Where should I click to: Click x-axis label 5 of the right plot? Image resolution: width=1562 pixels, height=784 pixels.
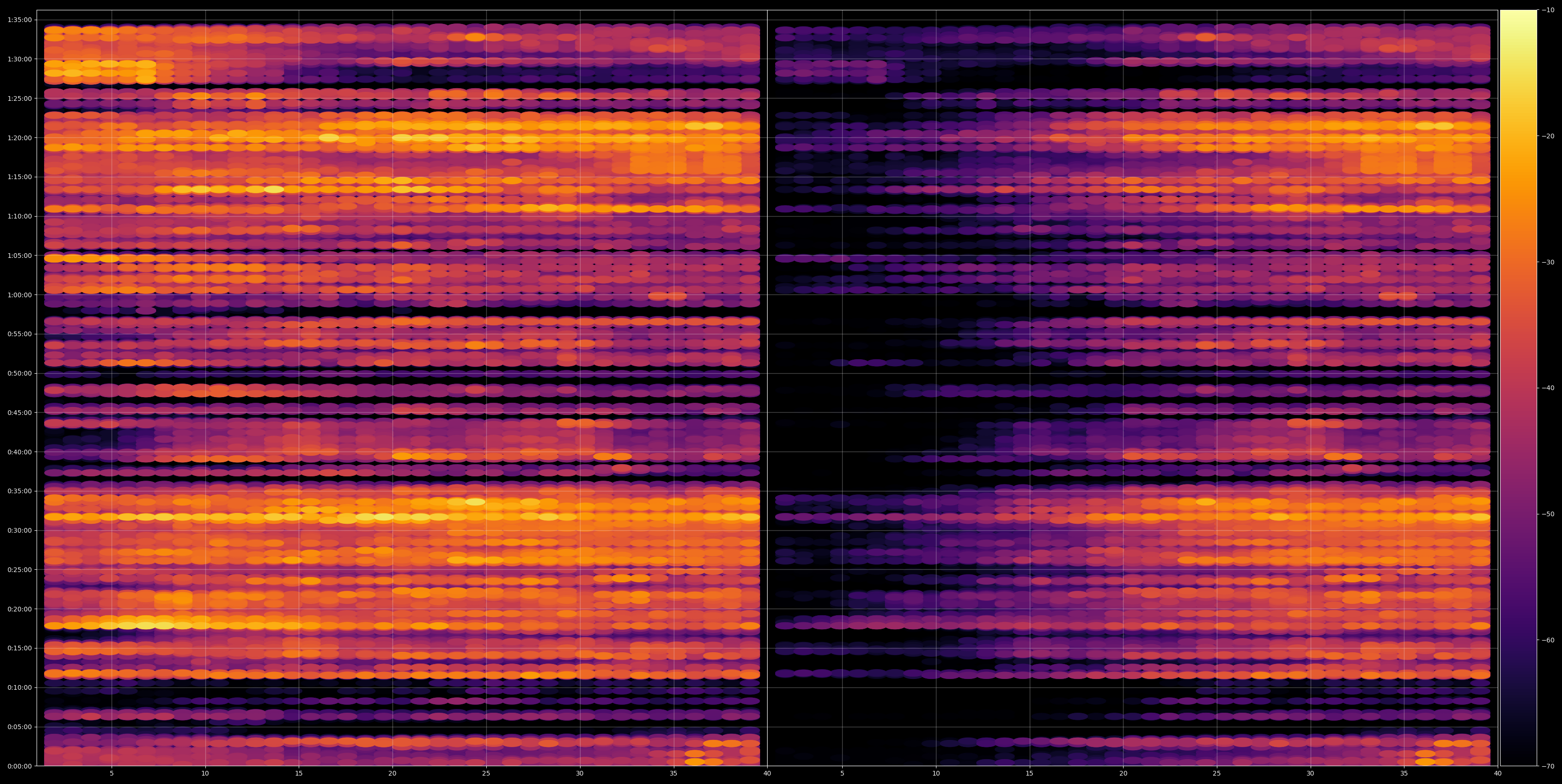click(842, 774)
